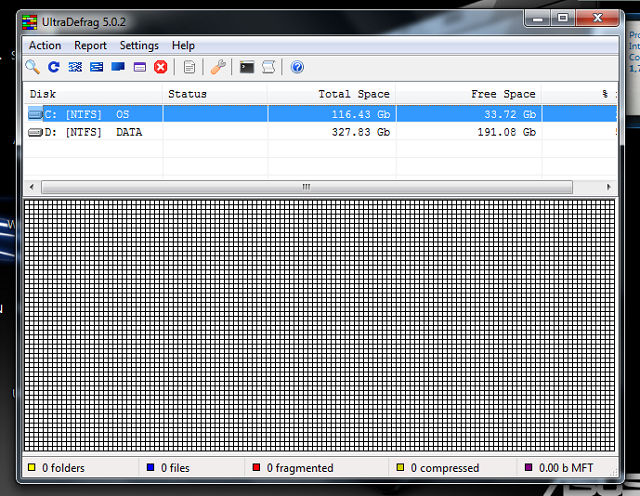This screenshot has width=640, height=496.
Task: Open fragmentation report document icon
Action: pyautogui.click(x=189, y=67)
